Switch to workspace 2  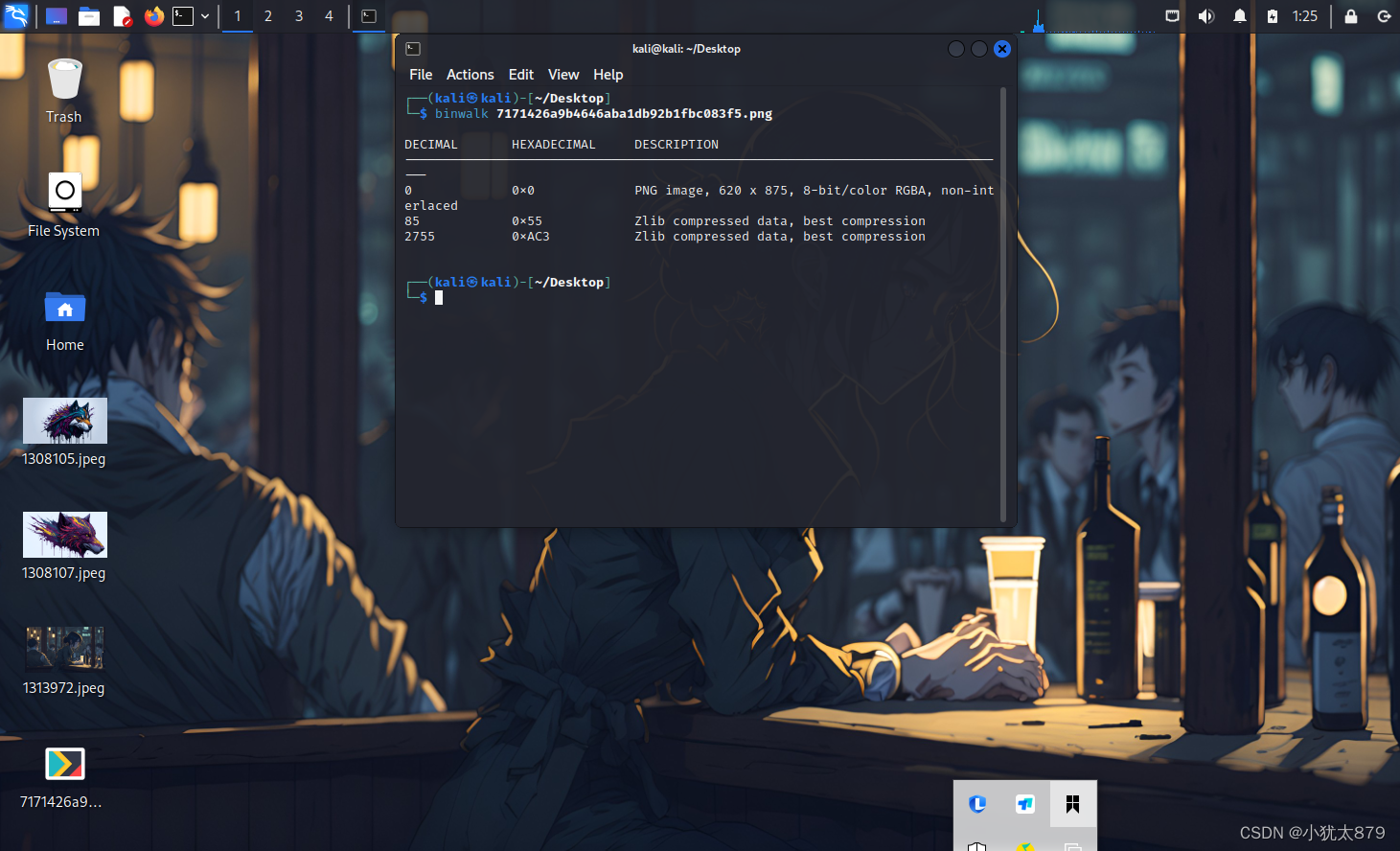(268, 16)
